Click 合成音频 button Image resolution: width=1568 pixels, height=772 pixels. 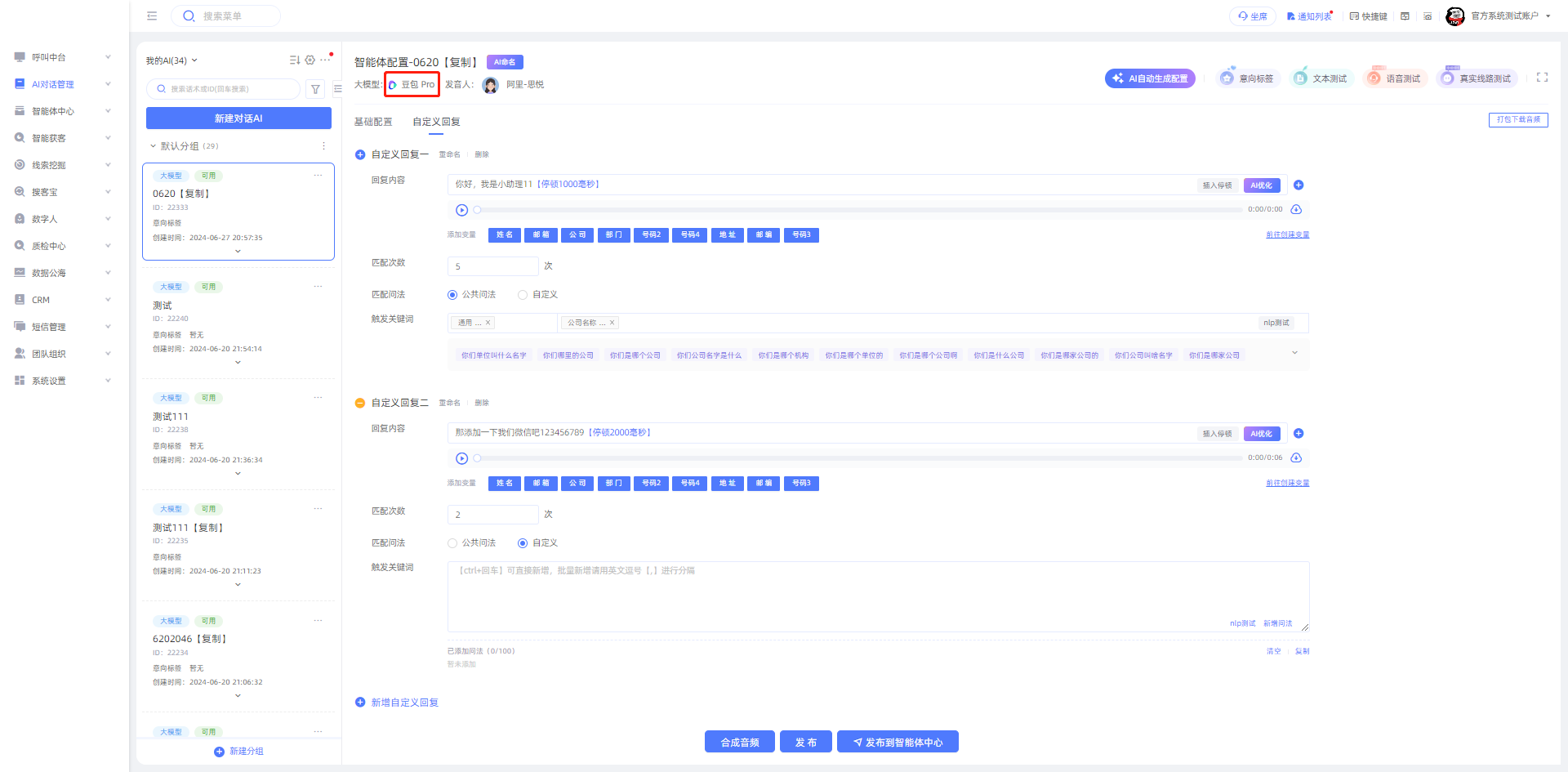pos(740,742)
